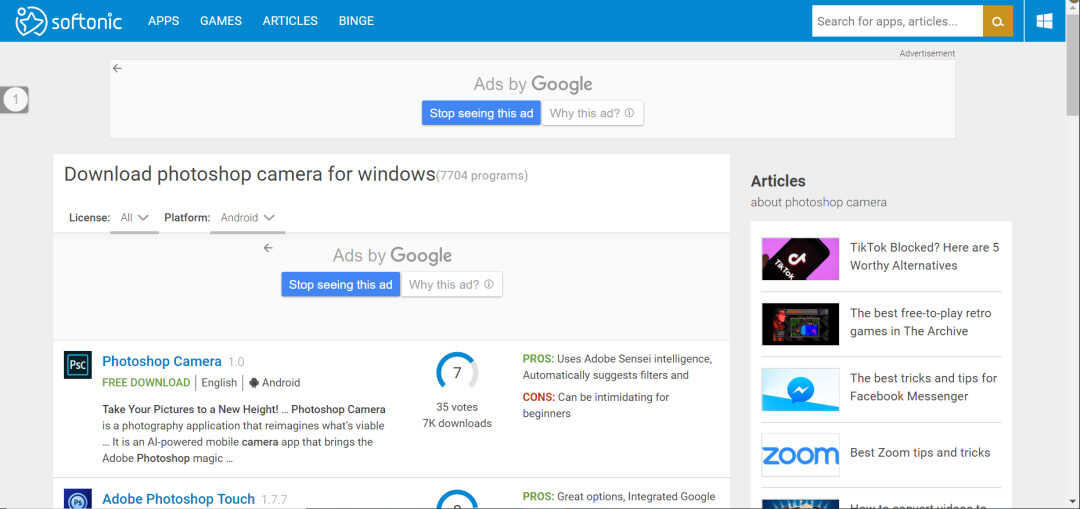1080x509 pixels.
Task: Click 'Why this ad?' in second banner
Action: 452,284
